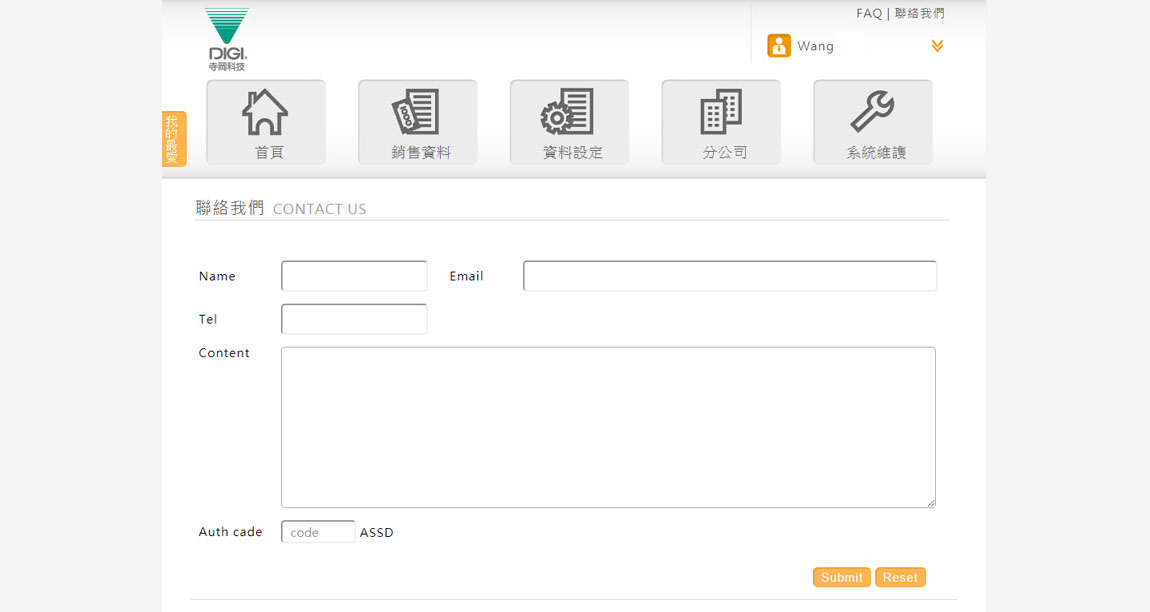
Task: Focus the Name input field
Action: 354,276
